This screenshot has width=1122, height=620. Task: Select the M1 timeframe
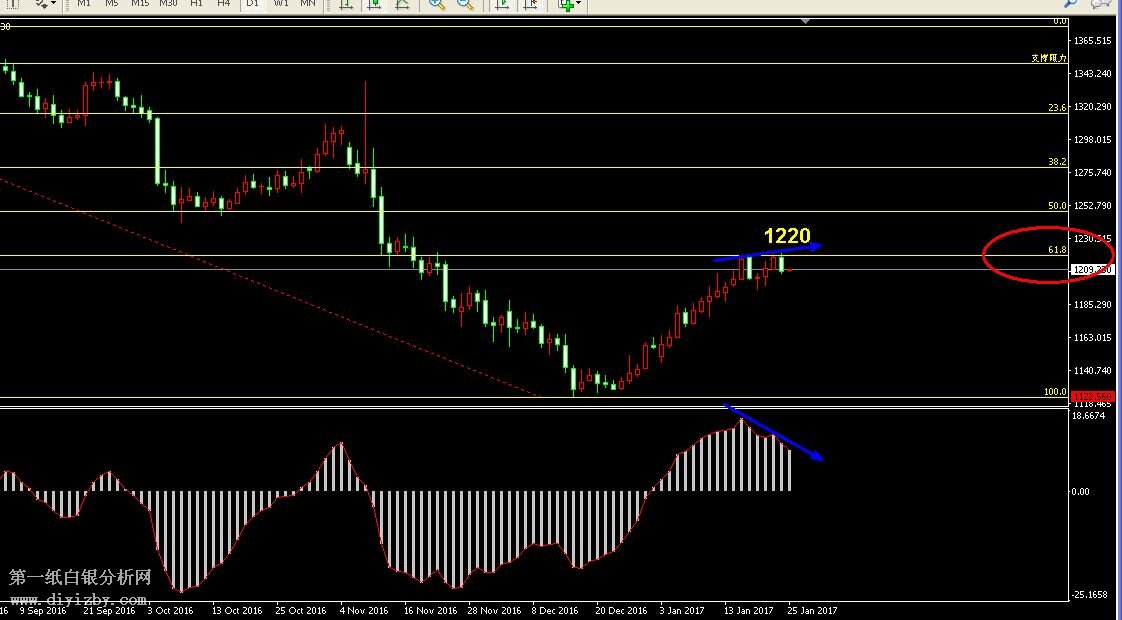pyautogui.click(x=84, y=4)
